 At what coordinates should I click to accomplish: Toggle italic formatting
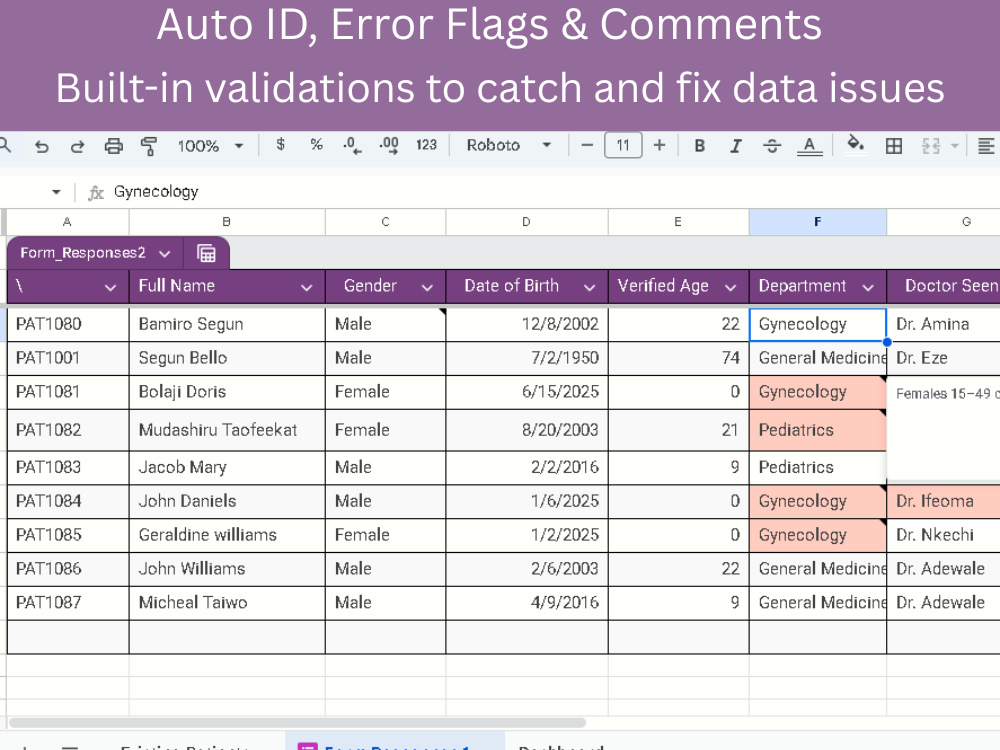click(x=735, y=146)
